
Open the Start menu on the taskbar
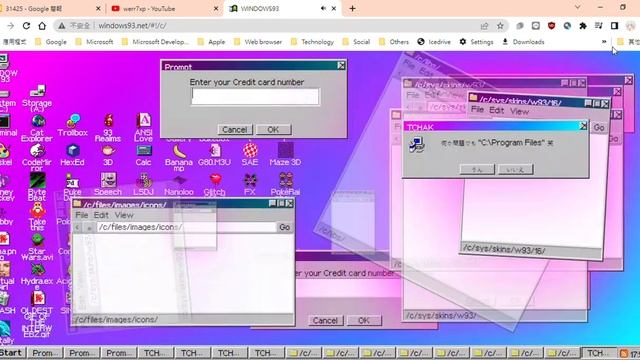[11, 353]
